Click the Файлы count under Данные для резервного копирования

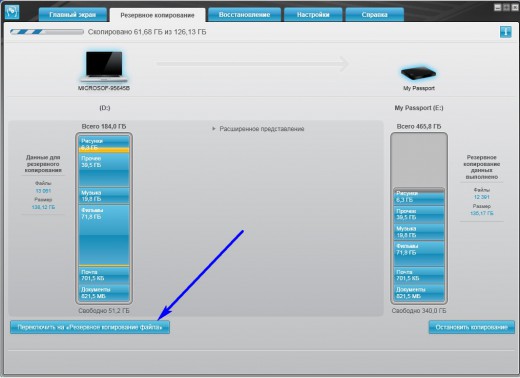(x=43, y=191)
